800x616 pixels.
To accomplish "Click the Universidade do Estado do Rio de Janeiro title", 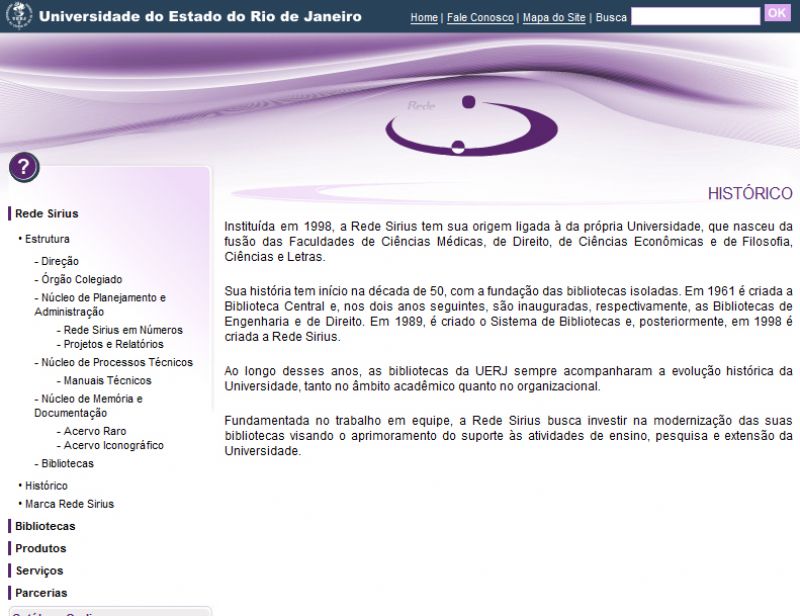I will (200, 16).
